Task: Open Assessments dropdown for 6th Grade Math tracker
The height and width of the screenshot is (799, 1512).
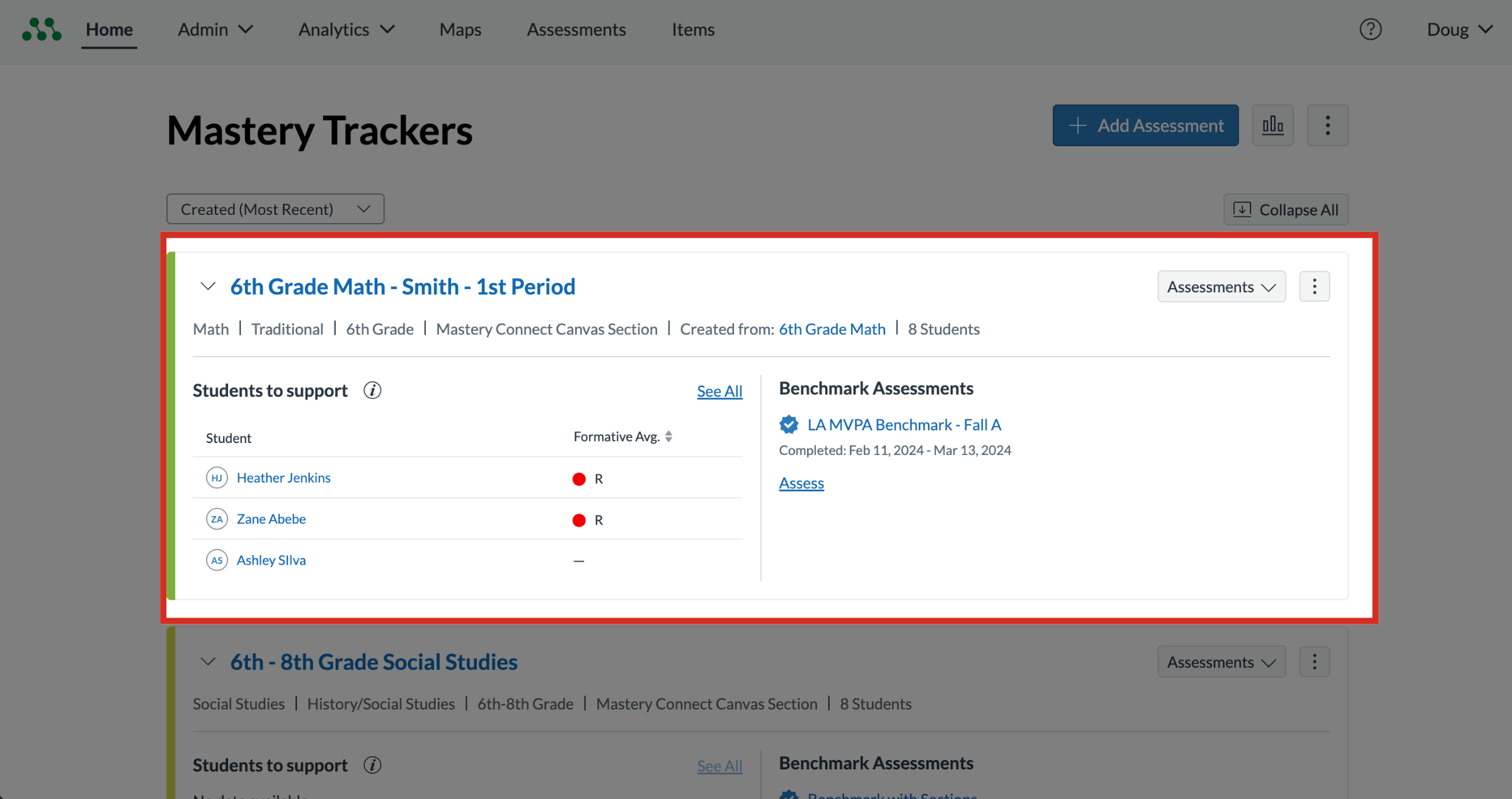Action: click(1221, 287)
